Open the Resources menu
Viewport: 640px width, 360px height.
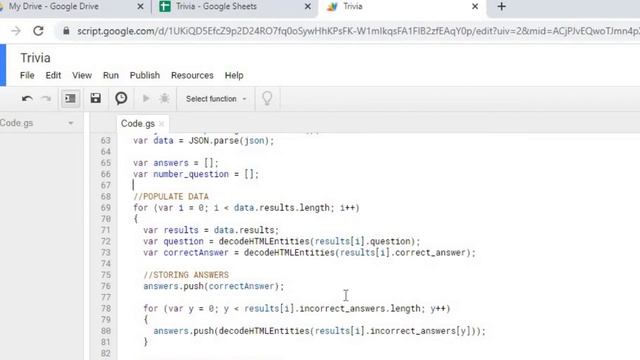(x=192, y=76)
